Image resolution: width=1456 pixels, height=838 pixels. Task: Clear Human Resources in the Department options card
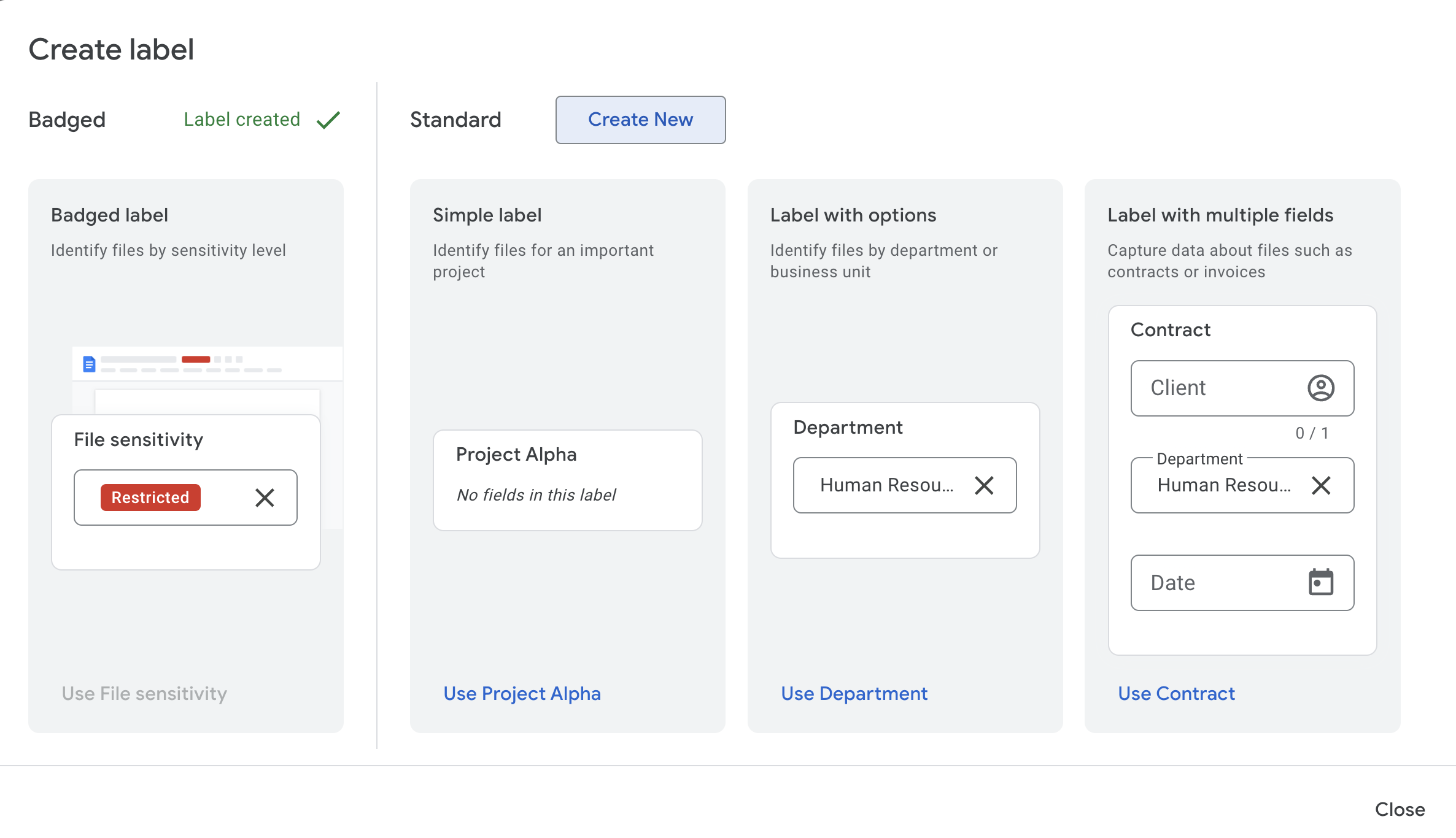[984, 485]
